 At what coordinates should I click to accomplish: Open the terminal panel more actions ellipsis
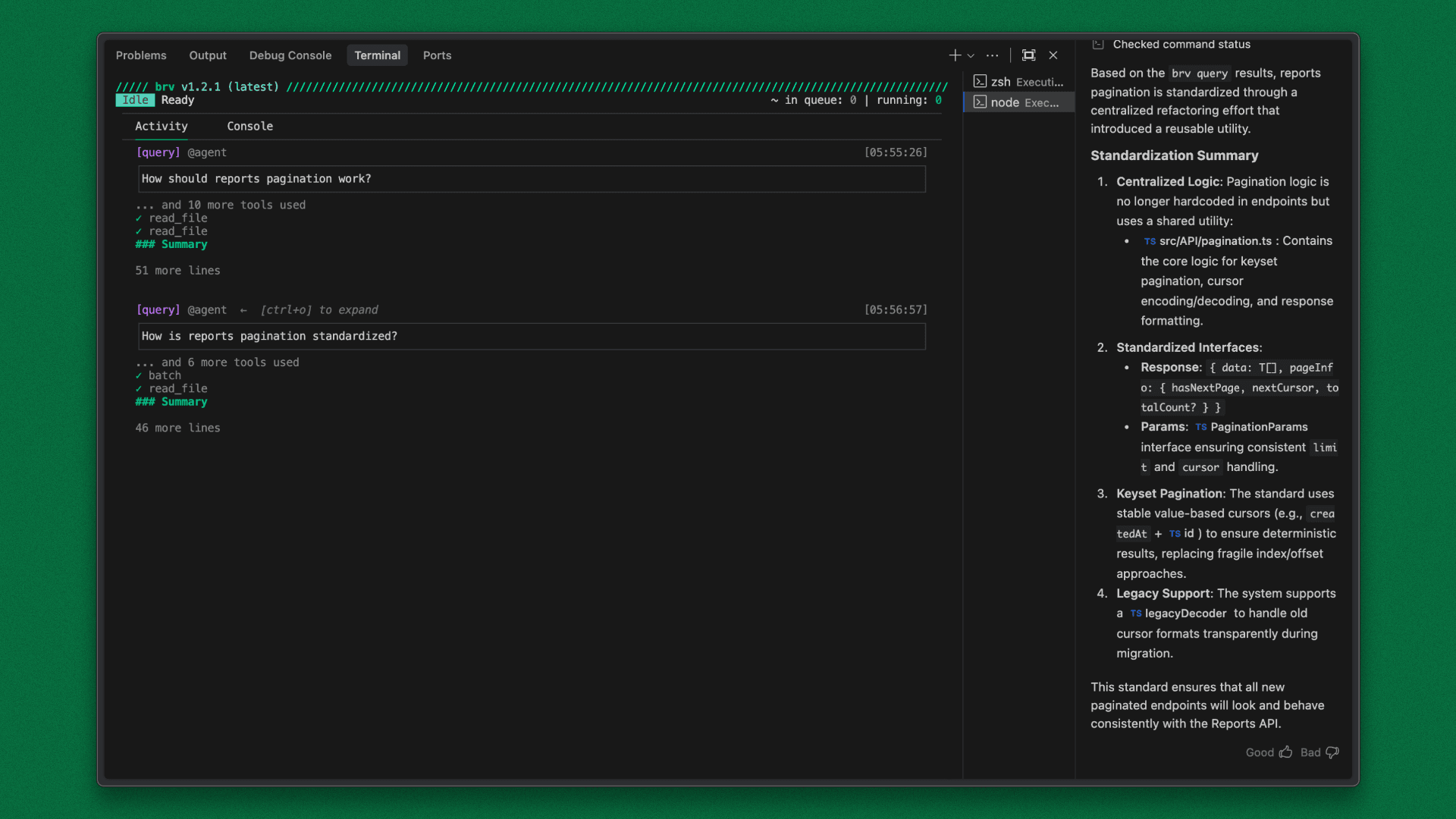[992, 55]
